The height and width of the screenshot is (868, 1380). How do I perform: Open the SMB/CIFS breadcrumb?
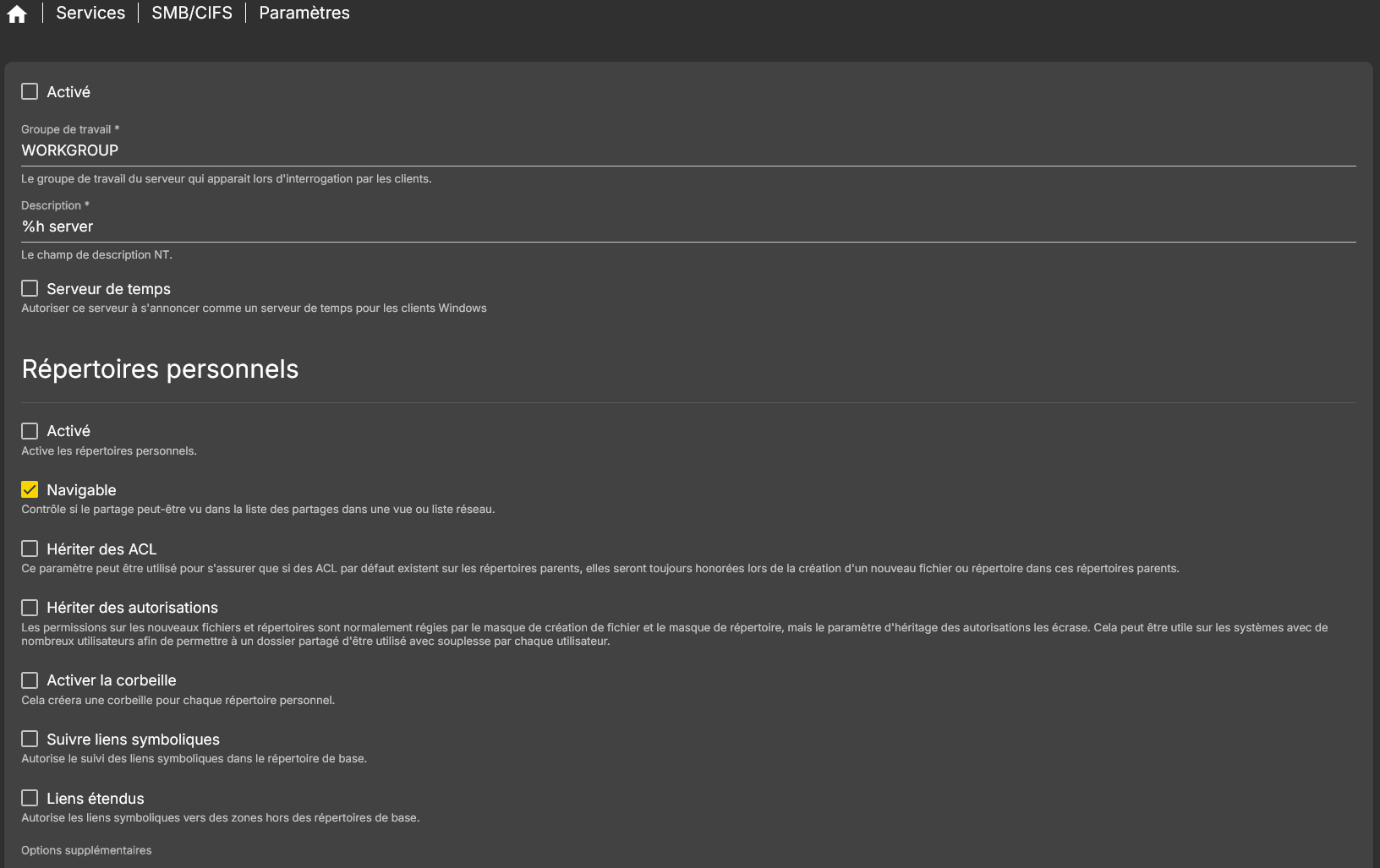tap(192, 13)
